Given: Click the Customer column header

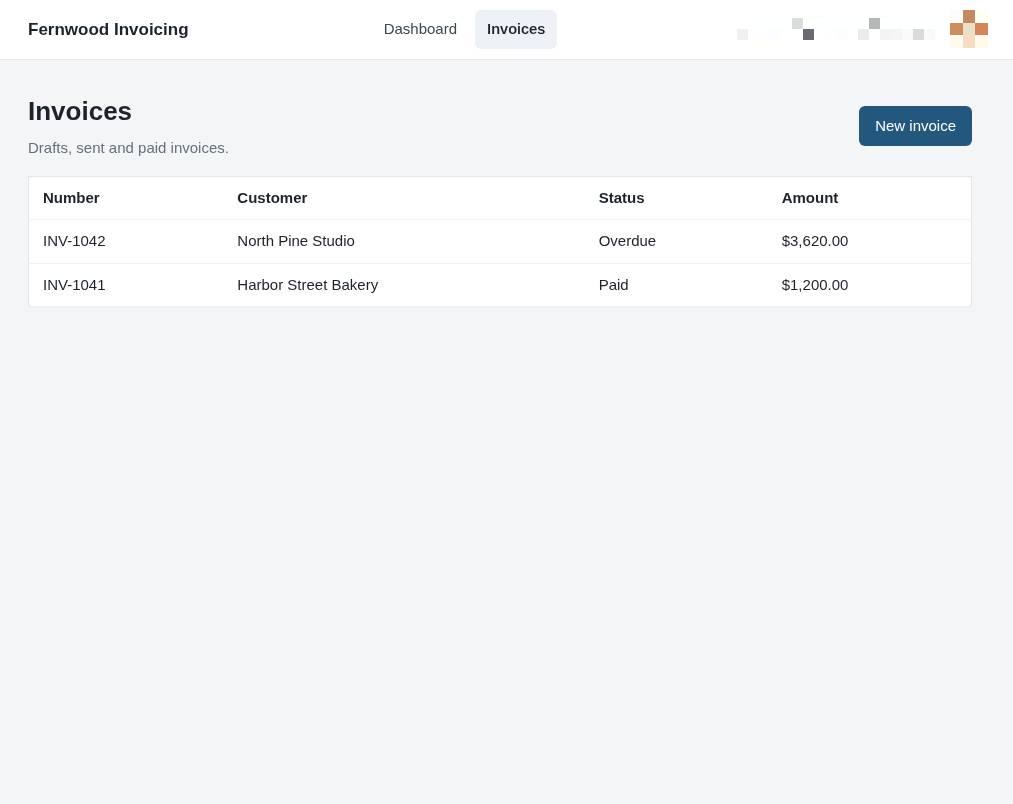Looking at the screenshot, I should coord(272,198).
